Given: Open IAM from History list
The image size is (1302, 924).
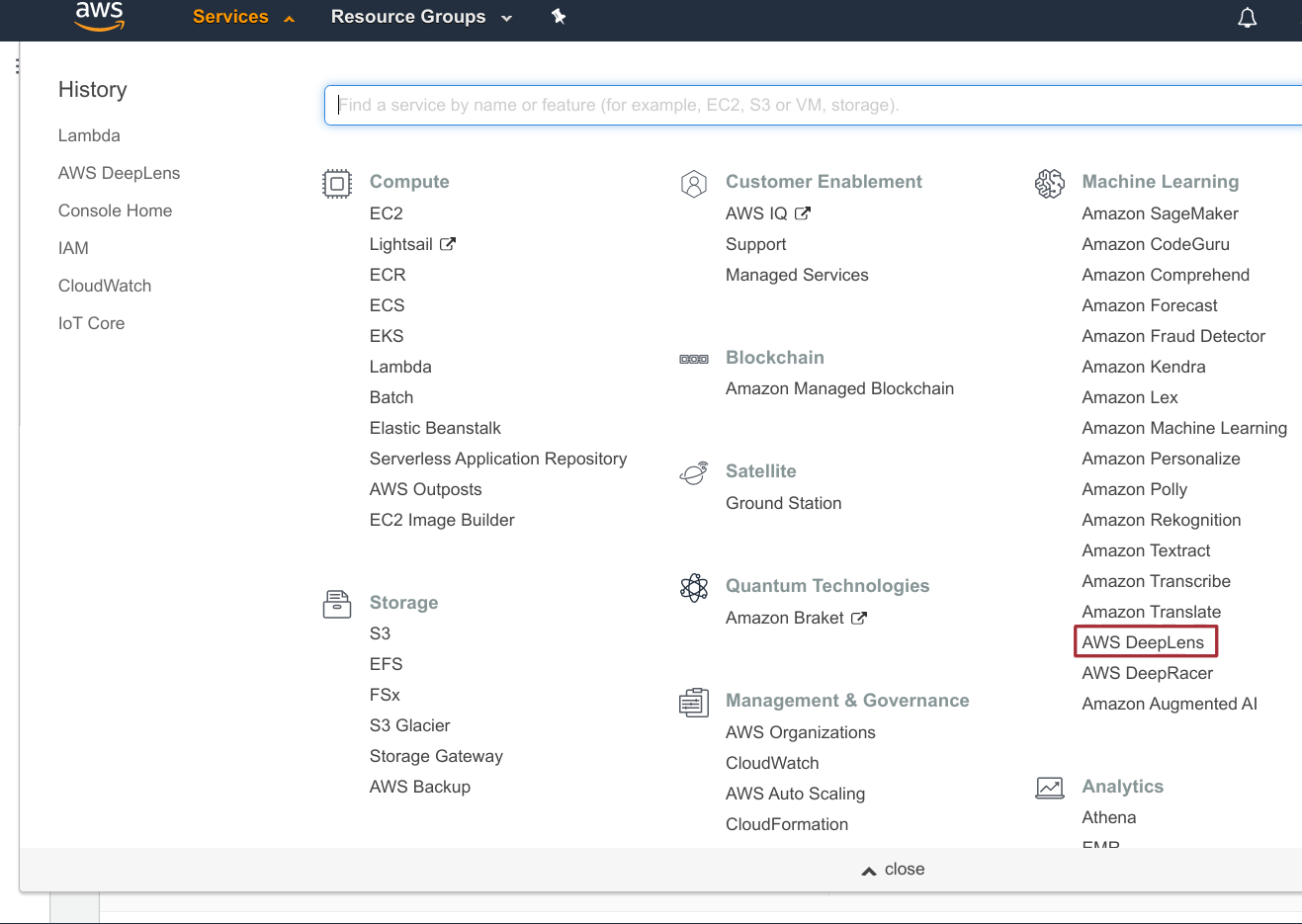Looking at the screenshot, I should point(73,248).
